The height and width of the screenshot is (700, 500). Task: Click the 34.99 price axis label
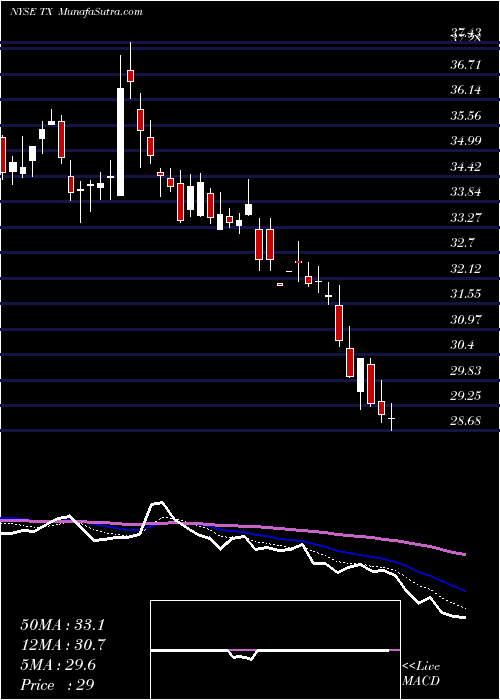(x=466, y=141)
